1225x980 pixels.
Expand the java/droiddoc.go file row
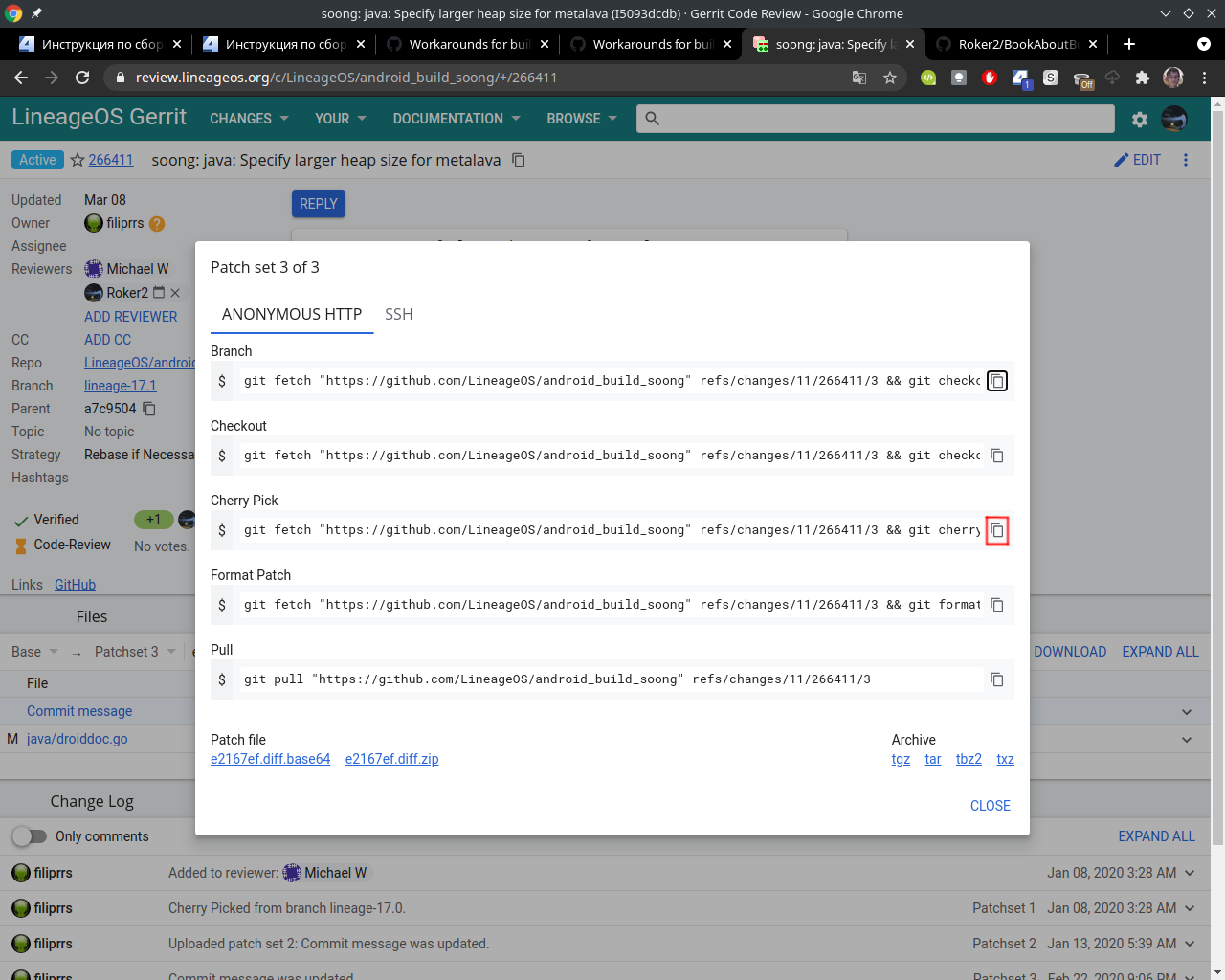[x=1187, y=740]
